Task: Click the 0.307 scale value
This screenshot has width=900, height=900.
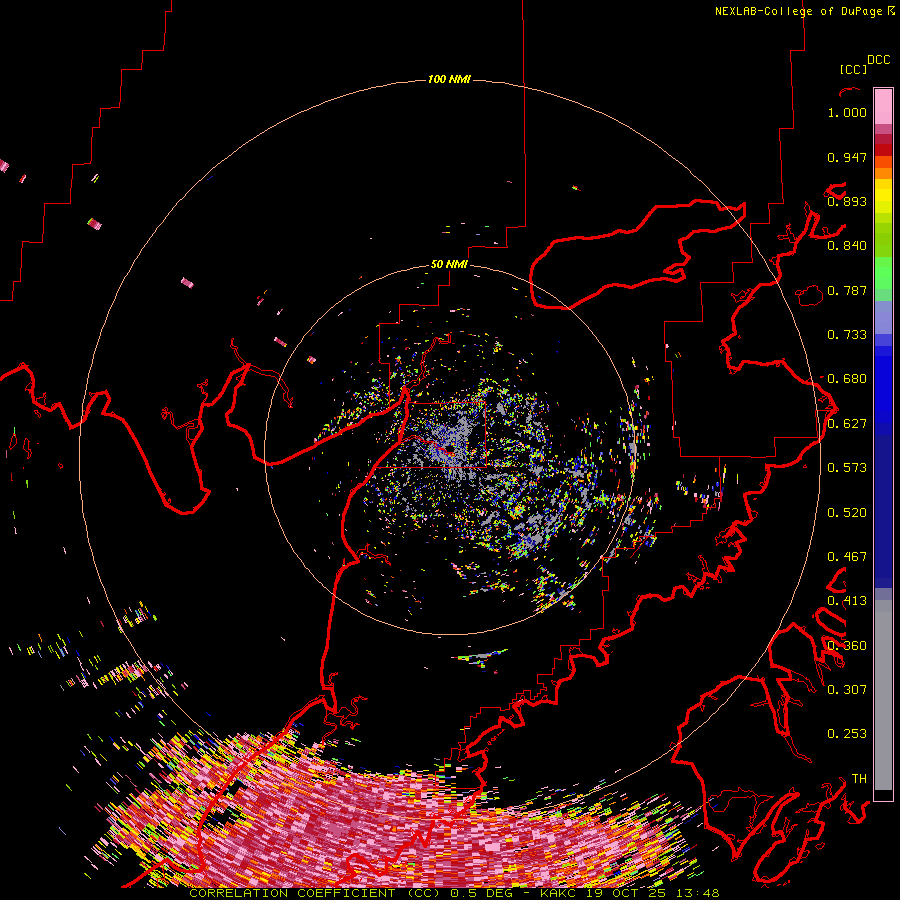Action: tap(847, 690)
